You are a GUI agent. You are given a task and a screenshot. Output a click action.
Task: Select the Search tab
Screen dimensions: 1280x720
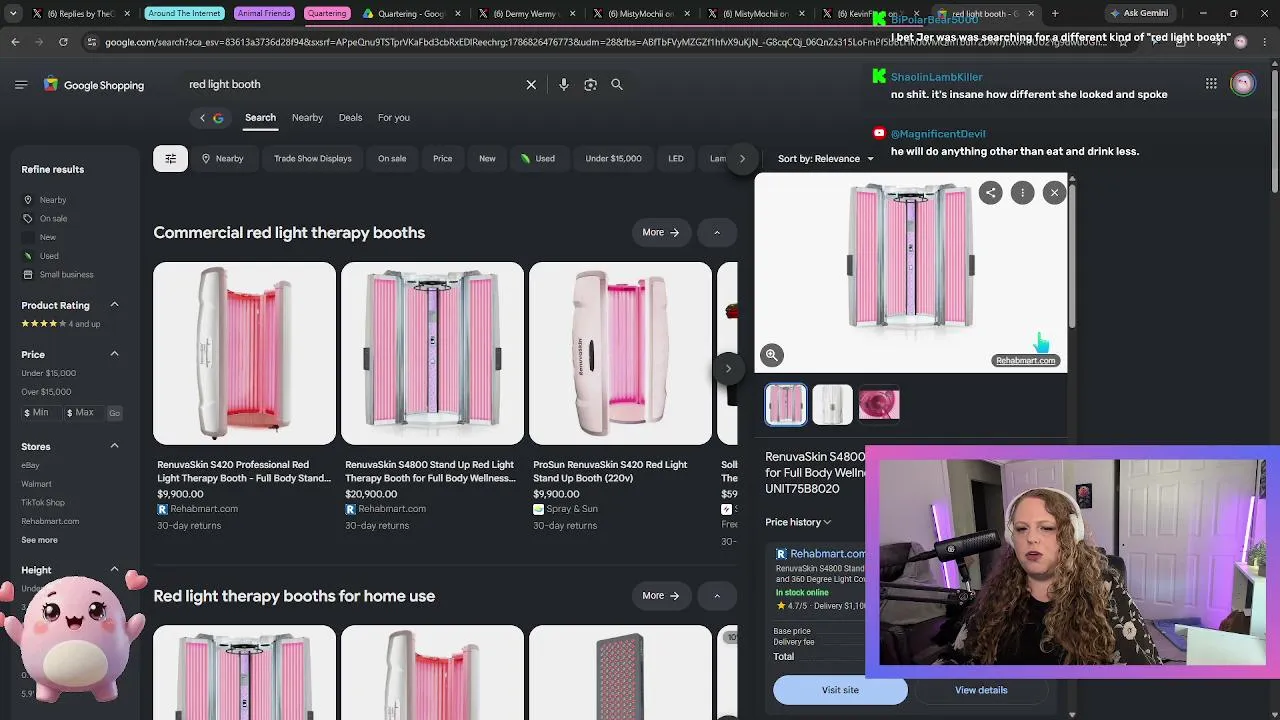pyautogui.click(x=260, y=118)
